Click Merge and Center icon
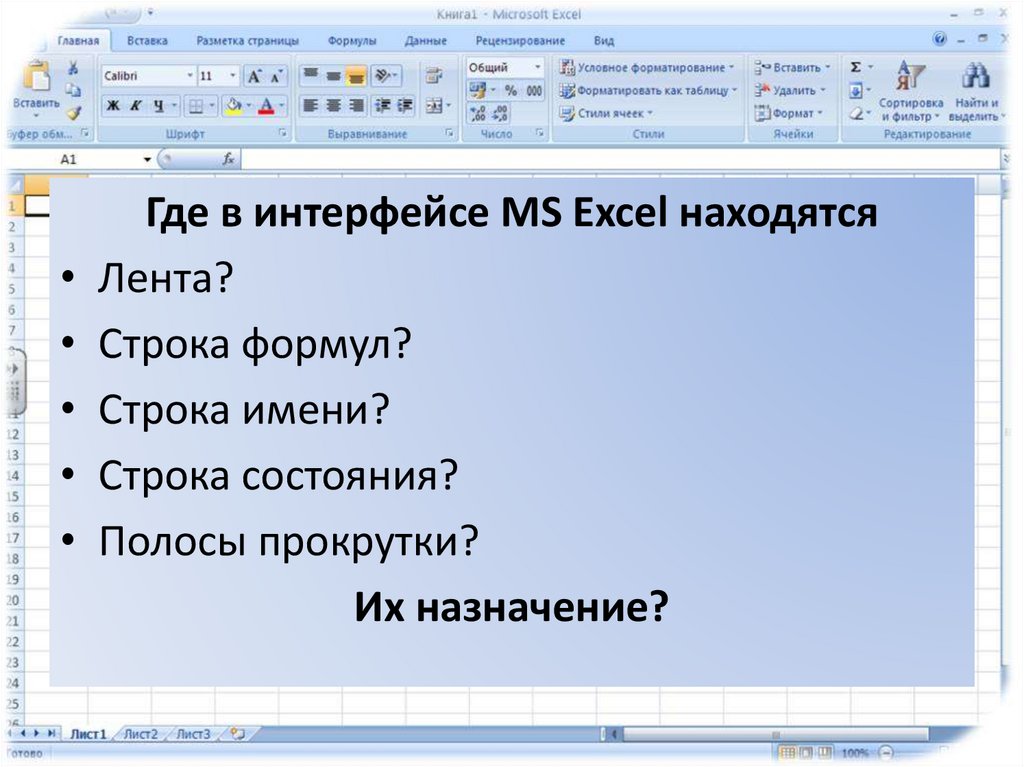Viewport: 1024px width, 767px height. [434, 105]
